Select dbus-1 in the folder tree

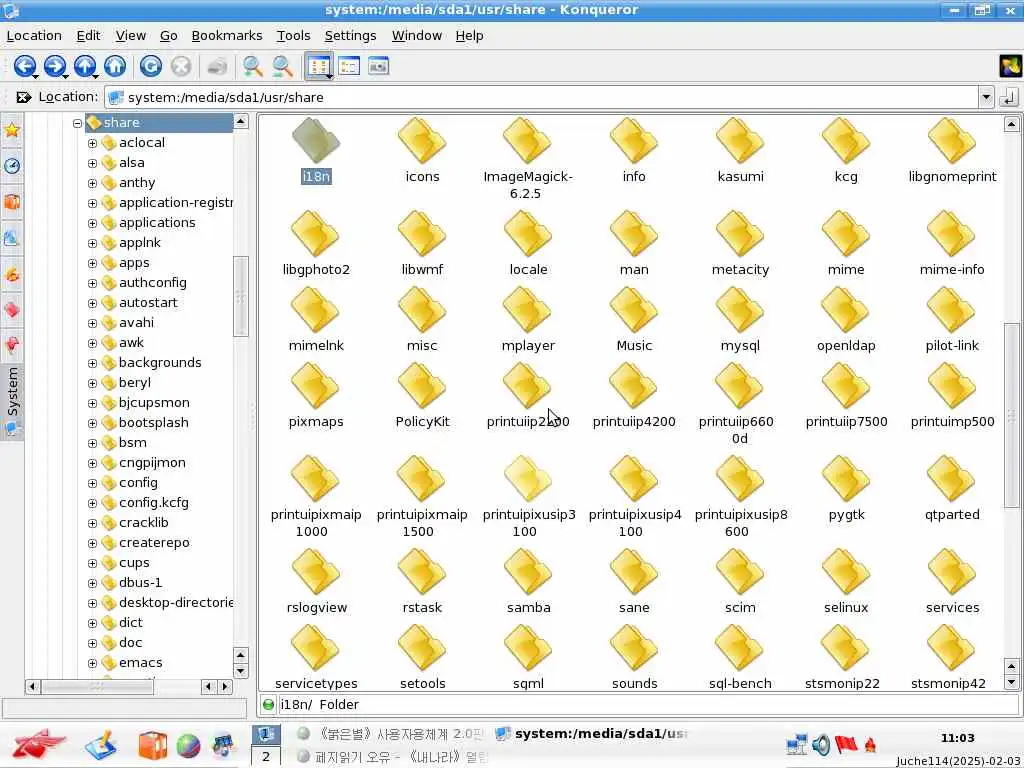140,583
